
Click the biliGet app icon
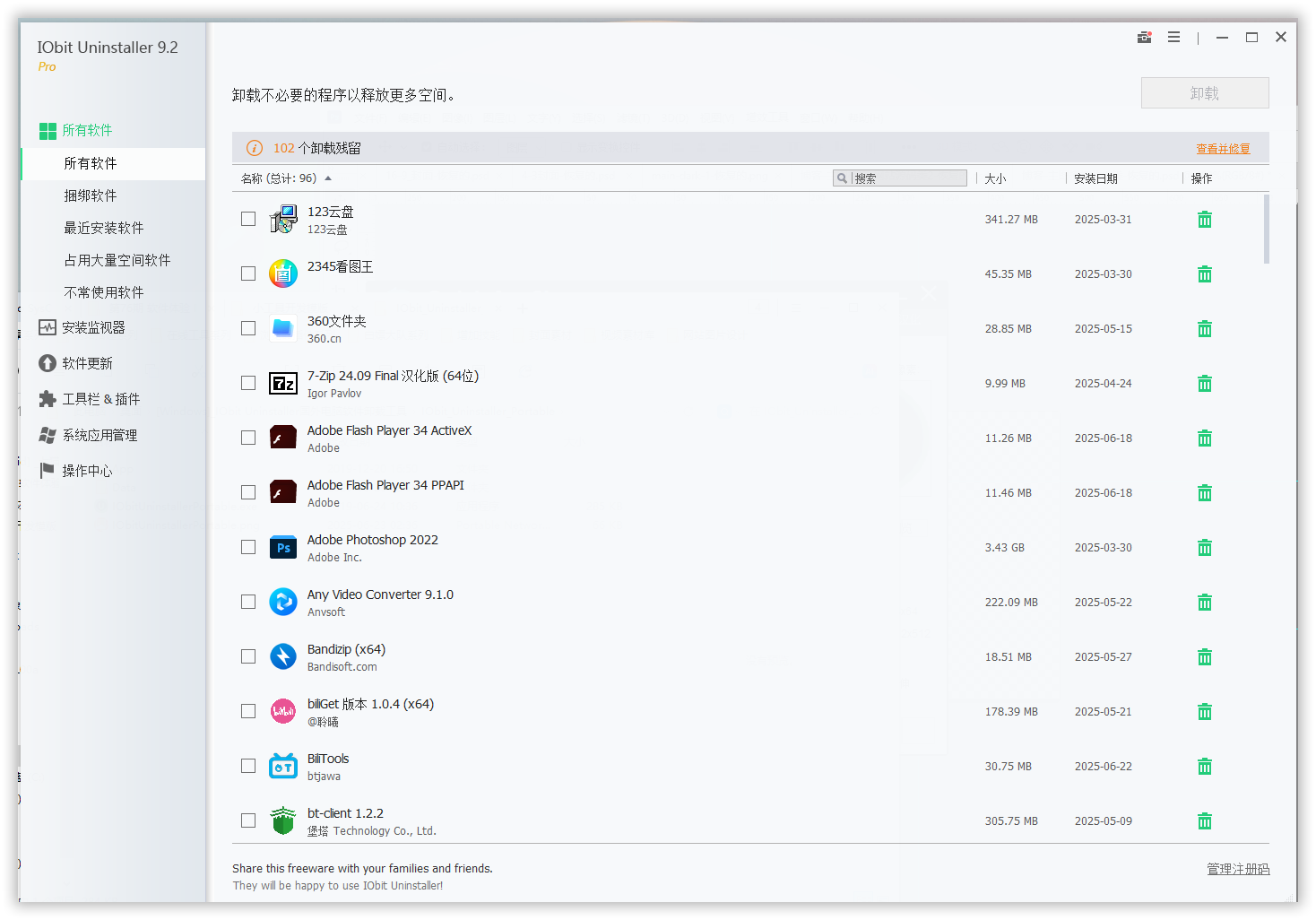[283, 712]
